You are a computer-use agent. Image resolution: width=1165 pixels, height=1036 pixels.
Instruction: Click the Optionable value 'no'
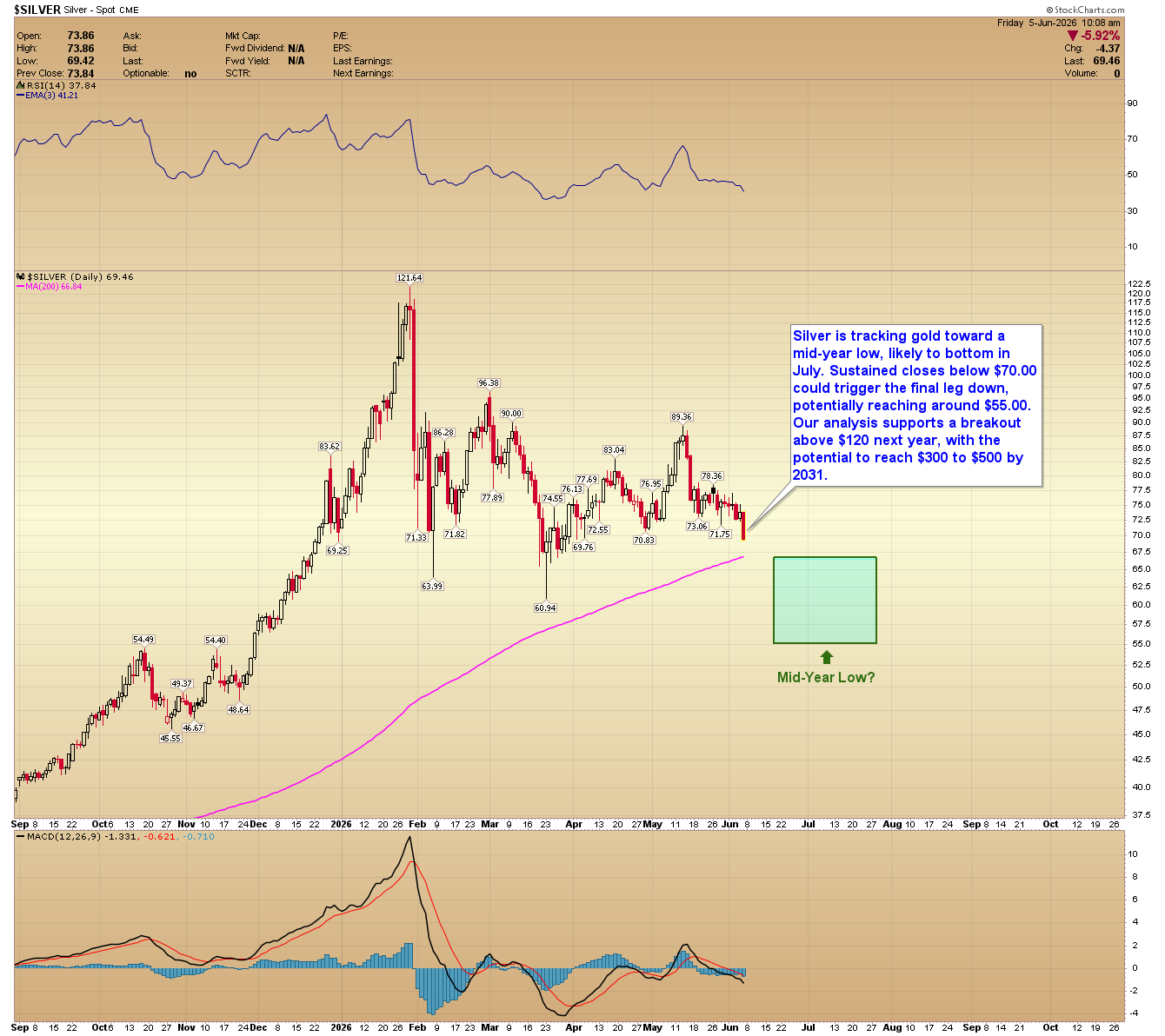tap(190, 74)
